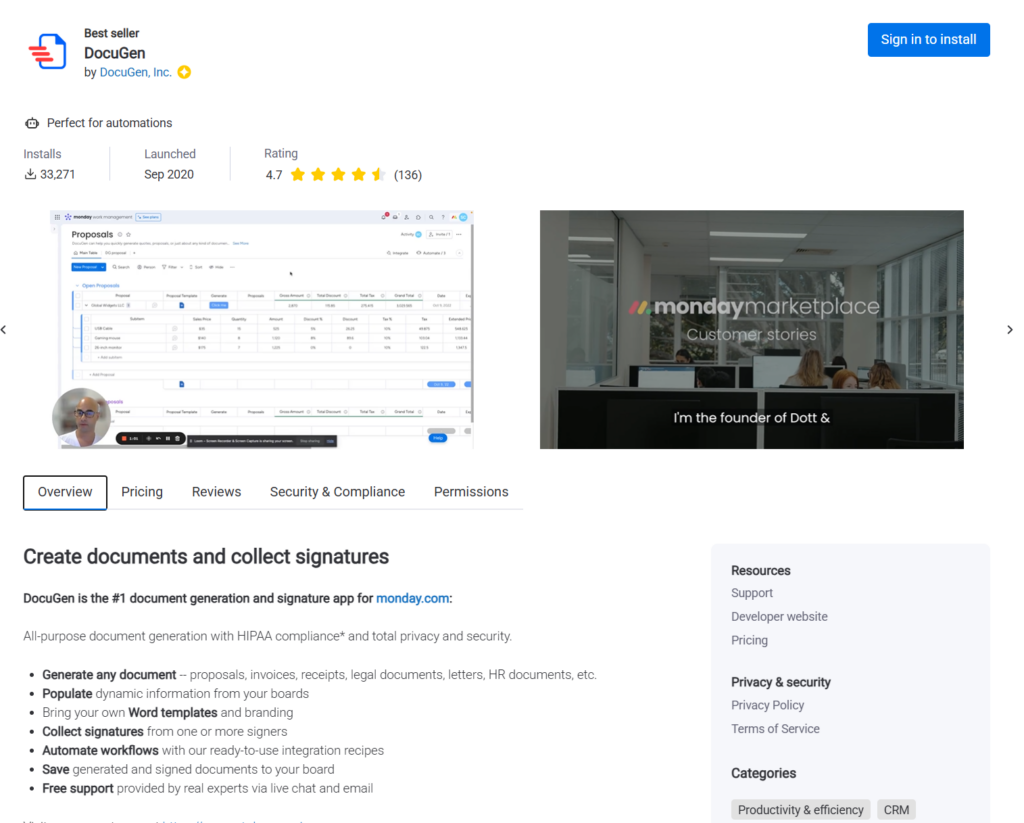The width and height of the screenshot is (1024, 823).
Task: Open the Permissions tab
Action: tap(471, 492)
